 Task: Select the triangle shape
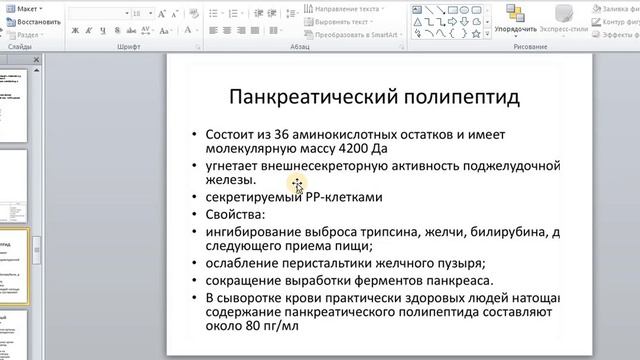(x=417, y=22)
